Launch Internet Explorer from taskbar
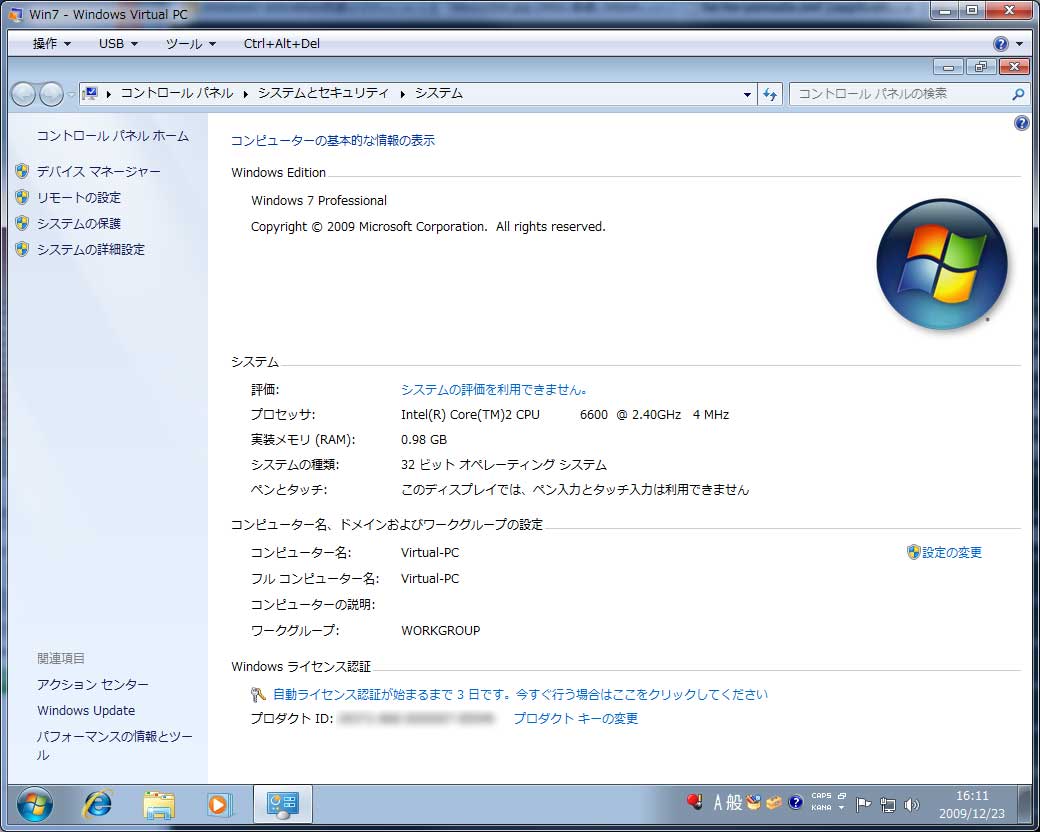This screenshot has width=1040, height=832. (x=98, y=805)
